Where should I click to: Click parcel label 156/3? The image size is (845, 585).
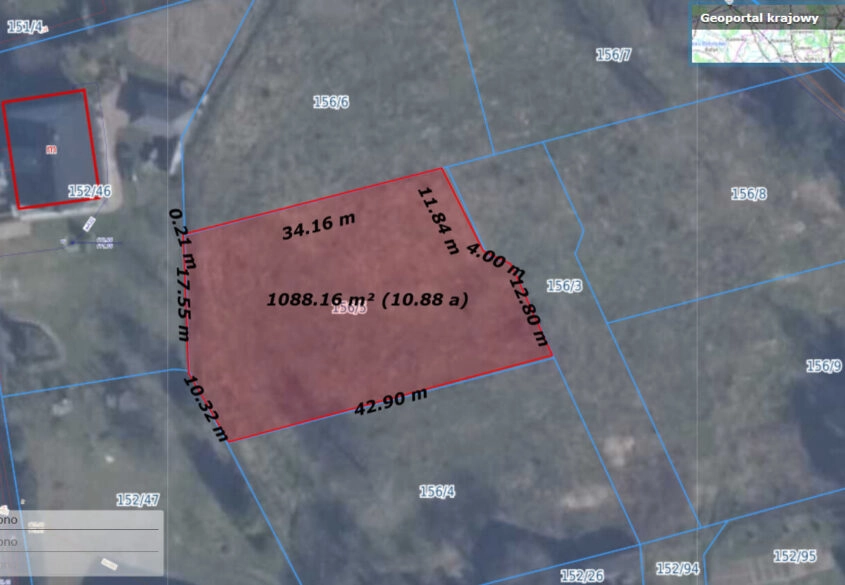point(564,285)
